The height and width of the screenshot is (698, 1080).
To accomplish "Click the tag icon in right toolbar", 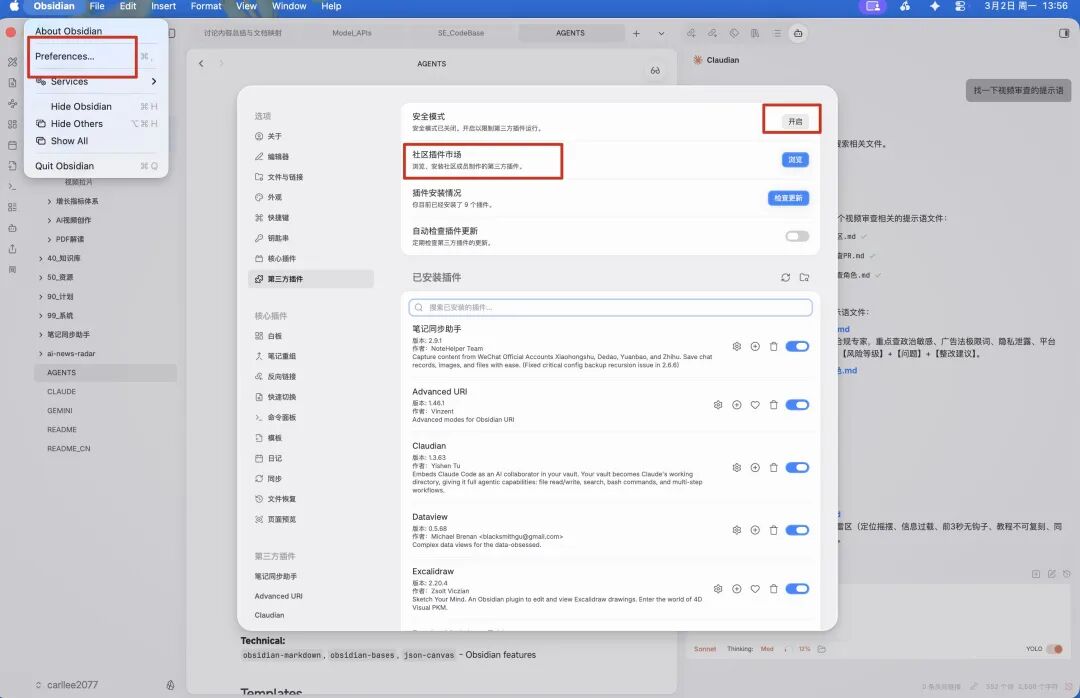I will pyautogui.click(x=734, y=33).
